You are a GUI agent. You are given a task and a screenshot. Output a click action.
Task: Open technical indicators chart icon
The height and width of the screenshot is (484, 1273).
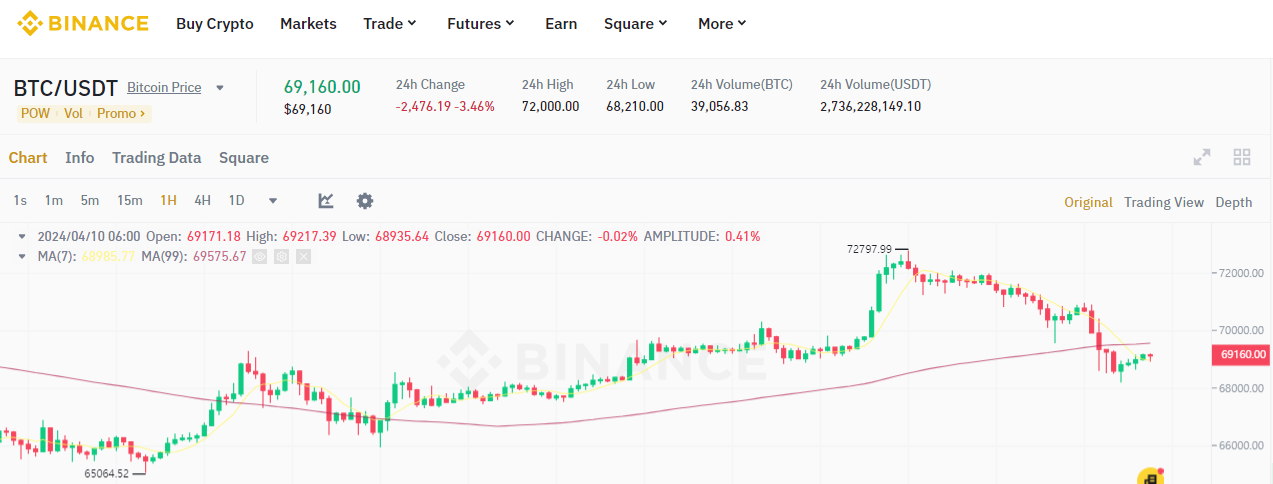coord(326,201)
